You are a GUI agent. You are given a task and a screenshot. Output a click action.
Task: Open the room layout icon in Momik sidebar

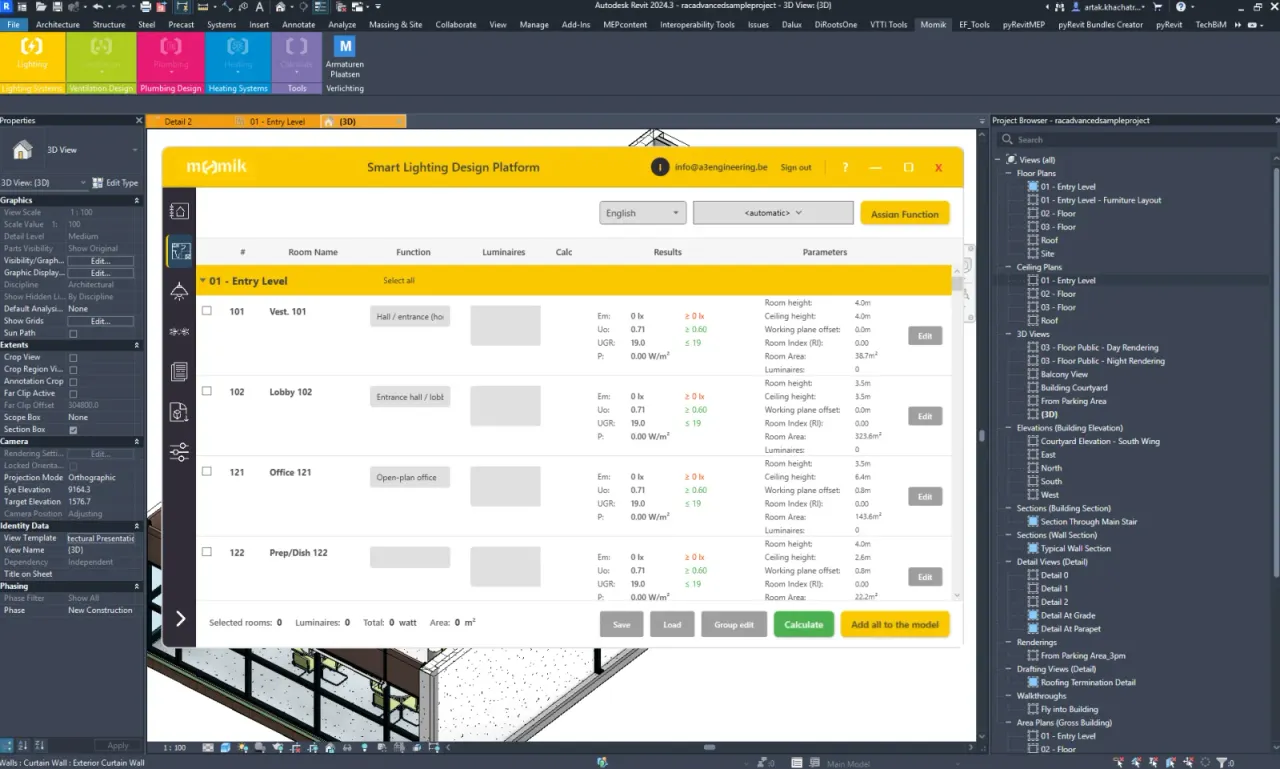tap(179, 211)
